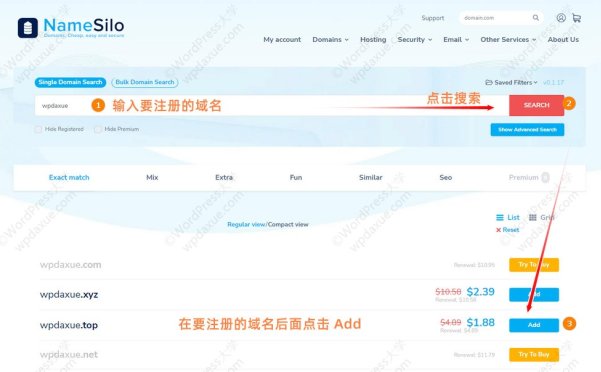Open the shopping cart icon
Screen dimensions: 601x372
coord(576,18)
